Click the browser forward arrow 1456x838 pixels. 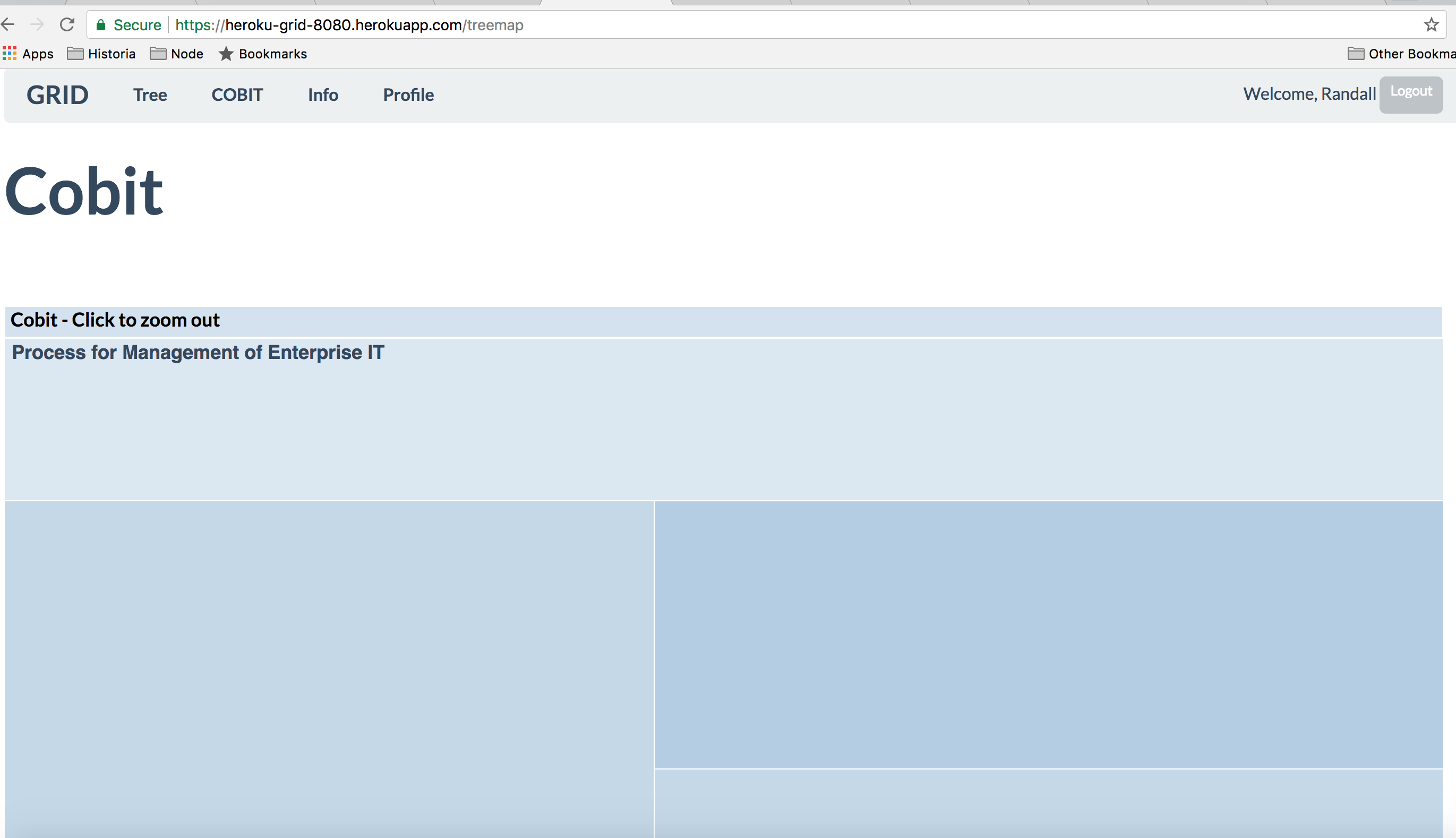(37, 25)
